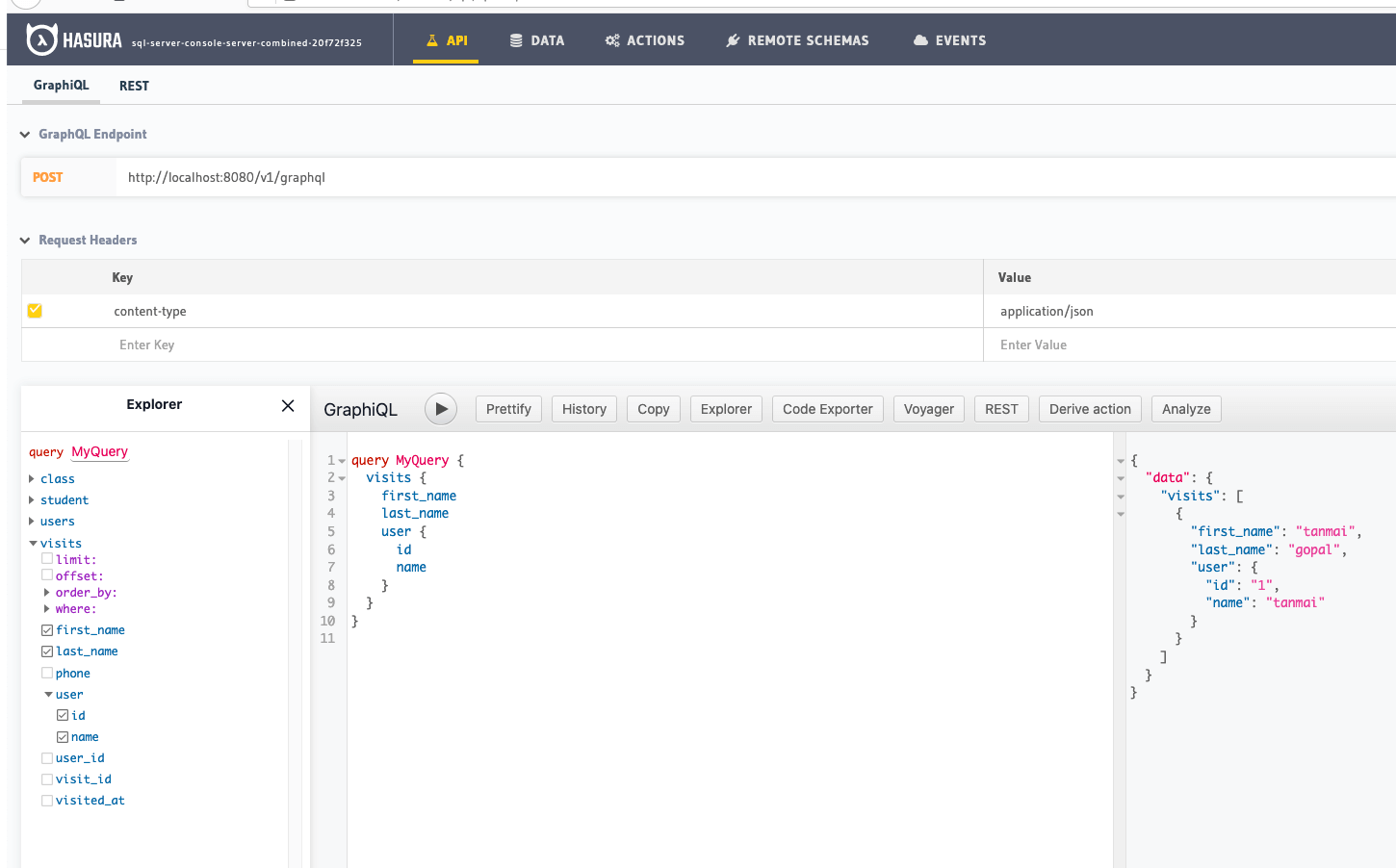Click the Enter Key header input
Image resolution: width=1396 pixels, height=868 pixels.
539,345
